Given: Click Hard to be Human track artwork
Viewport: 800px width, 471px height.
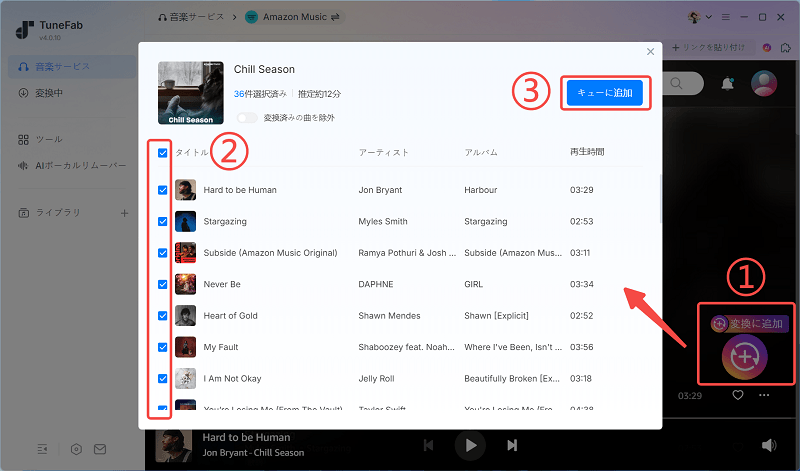Looking at the screenshot, I should [x=186, y=190].
